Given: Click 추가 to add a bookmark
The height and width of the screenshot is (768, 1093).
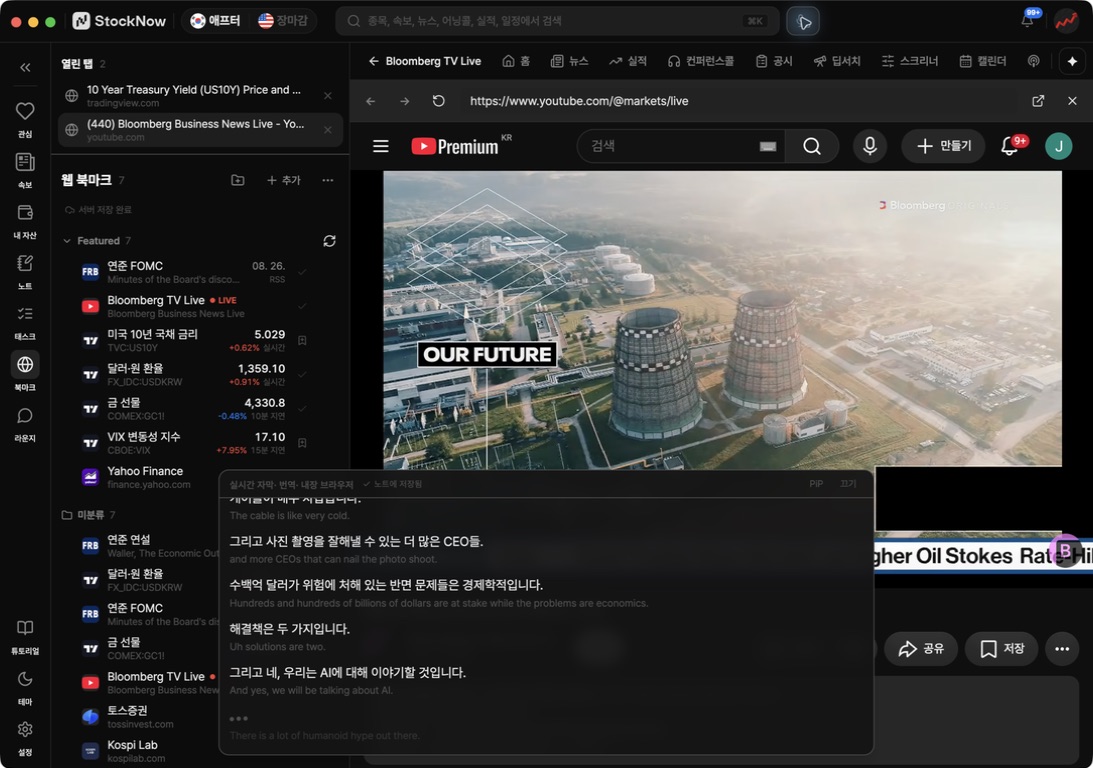Looking at the screenshot, I should 284,181.
